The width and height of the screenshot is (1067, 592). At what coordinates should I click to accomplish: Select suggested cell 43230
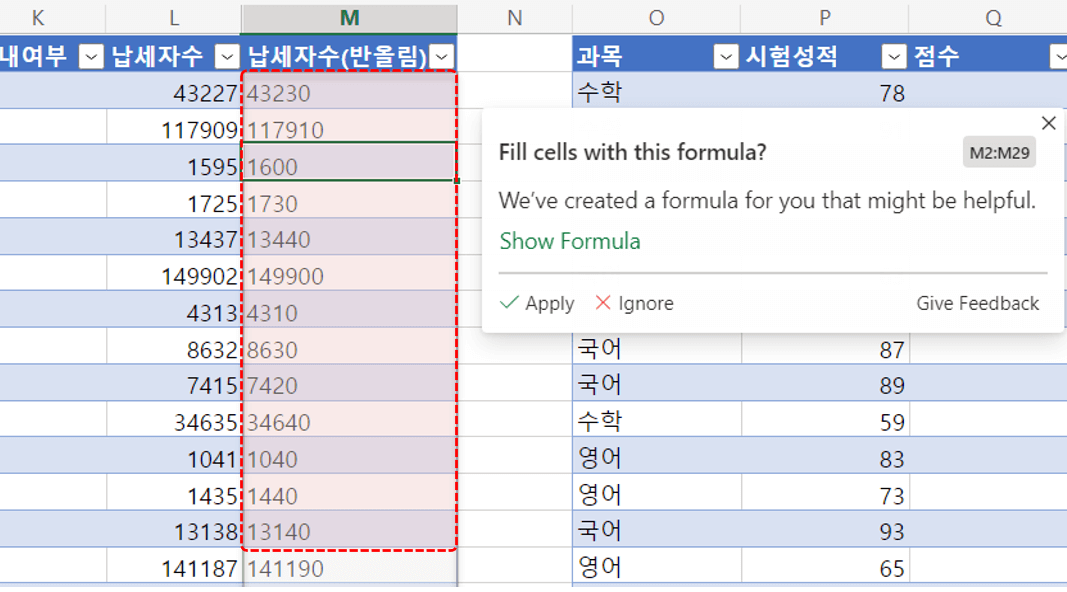click(x=349, y=91)
